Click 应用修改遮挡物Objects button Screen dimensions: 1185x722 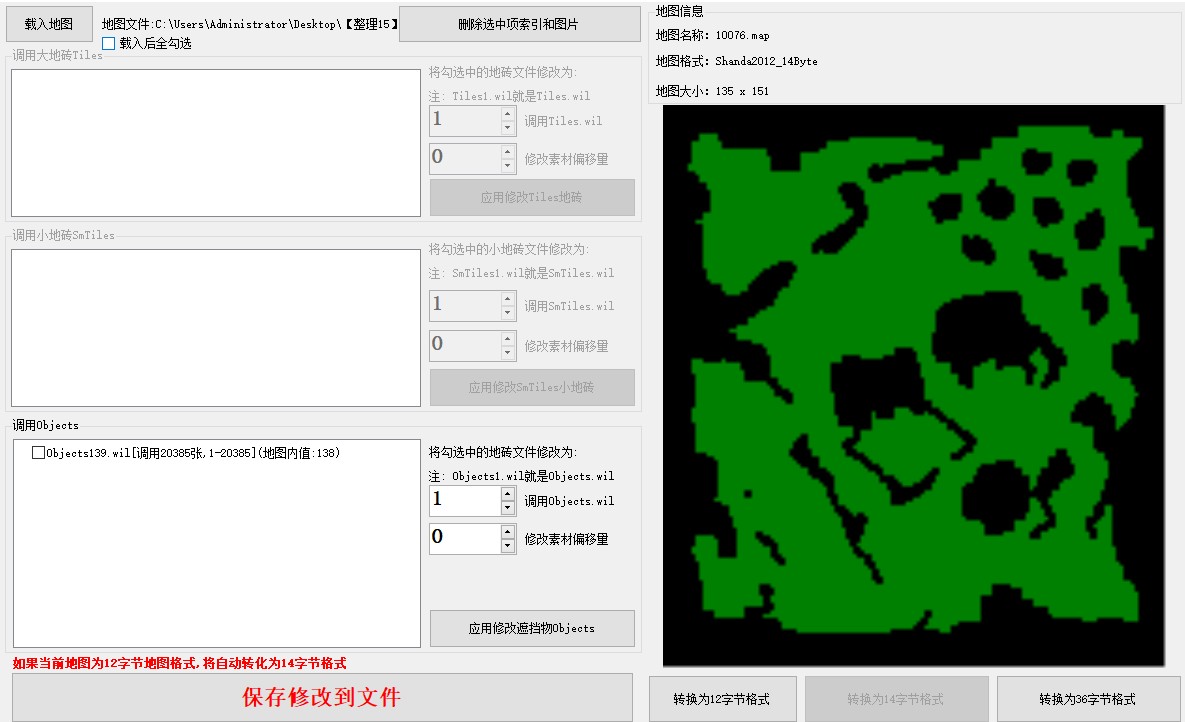532,629
